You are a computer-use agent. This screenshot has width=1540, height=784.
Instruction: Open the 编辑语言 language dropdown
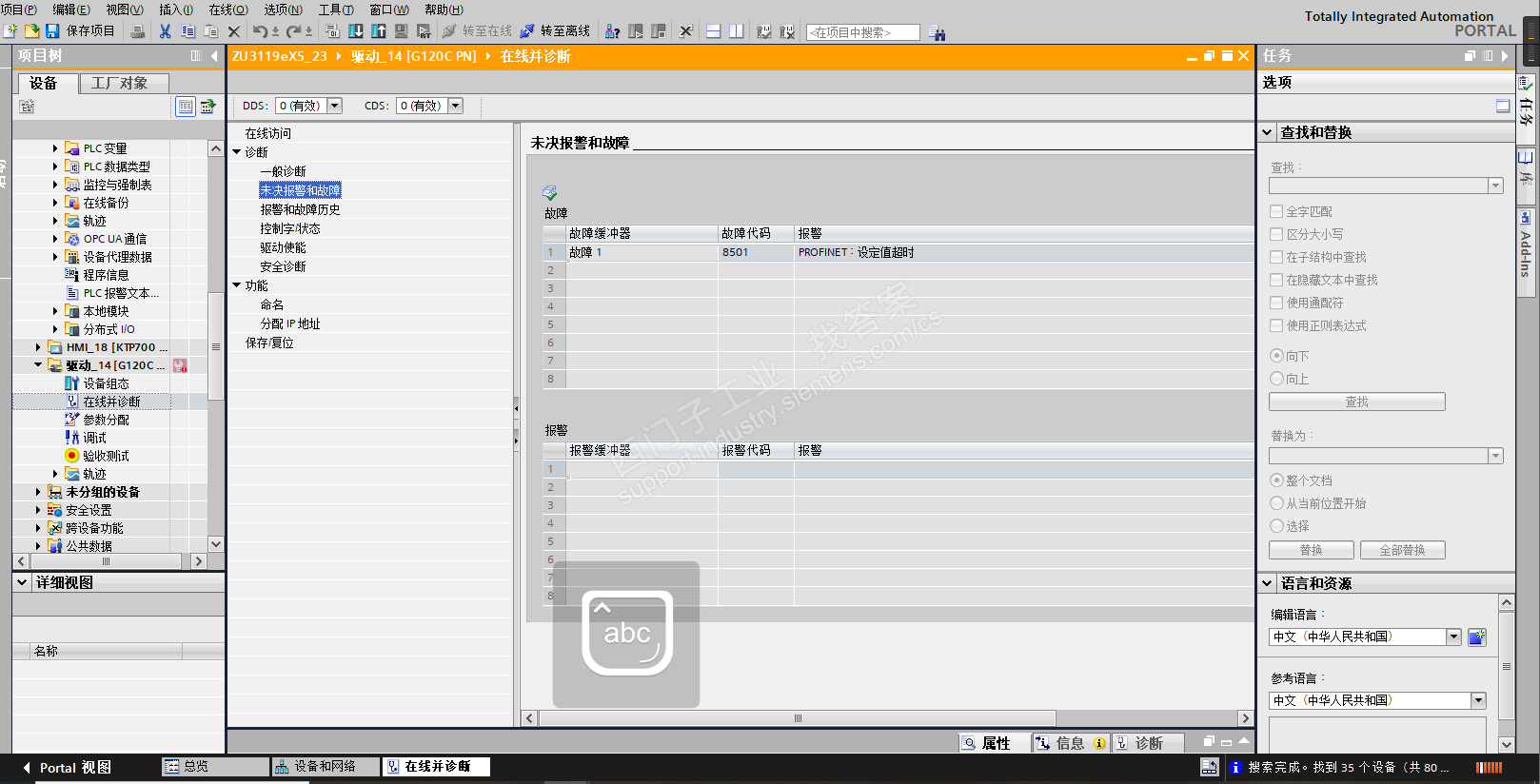pos(1453,637)
